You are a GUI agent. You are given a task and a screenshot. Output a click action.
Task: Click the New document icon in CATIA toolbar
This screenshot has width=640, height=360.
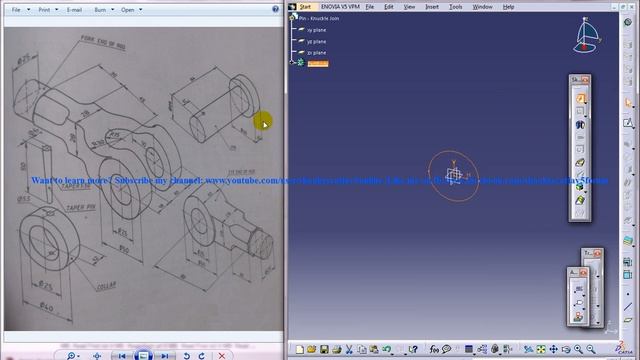(x=300, y=349)
